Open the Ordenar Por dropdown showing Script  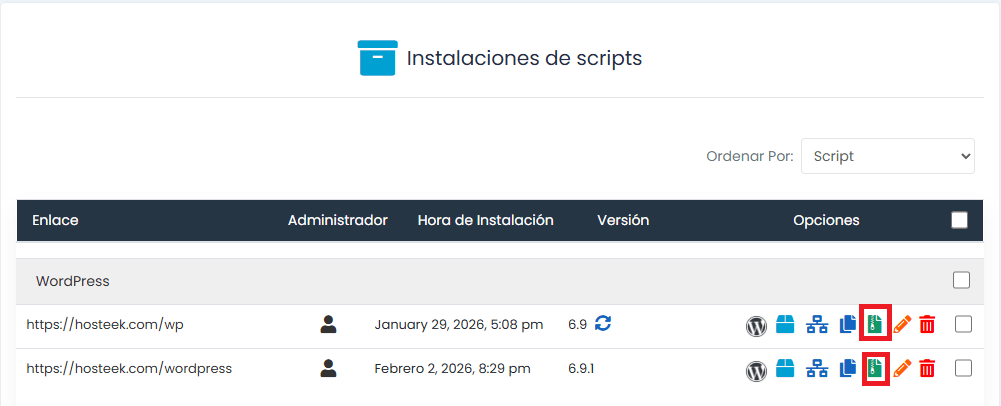click(888, 156)
